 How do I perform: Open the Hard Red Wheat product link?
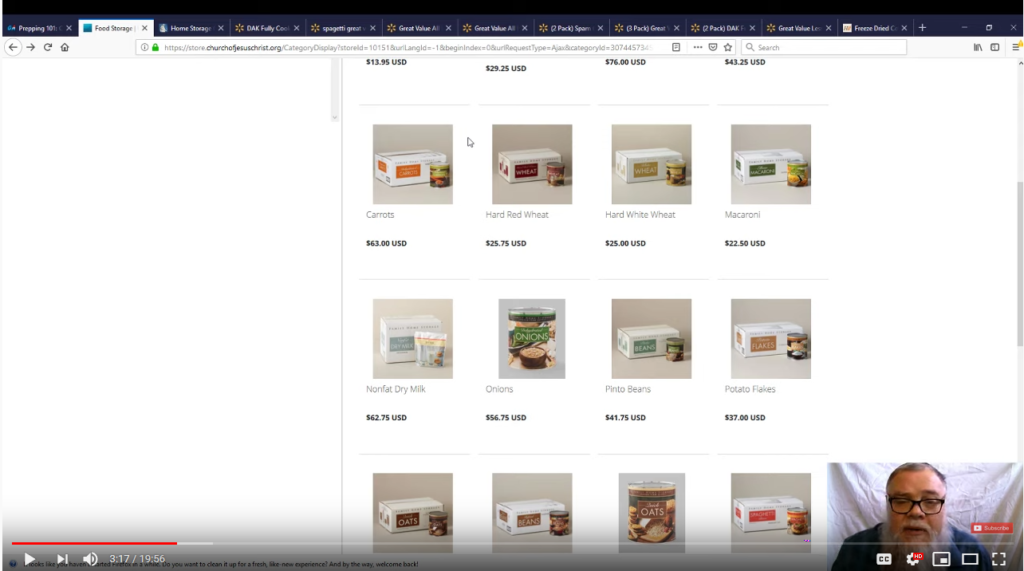(x=517, y=215)
